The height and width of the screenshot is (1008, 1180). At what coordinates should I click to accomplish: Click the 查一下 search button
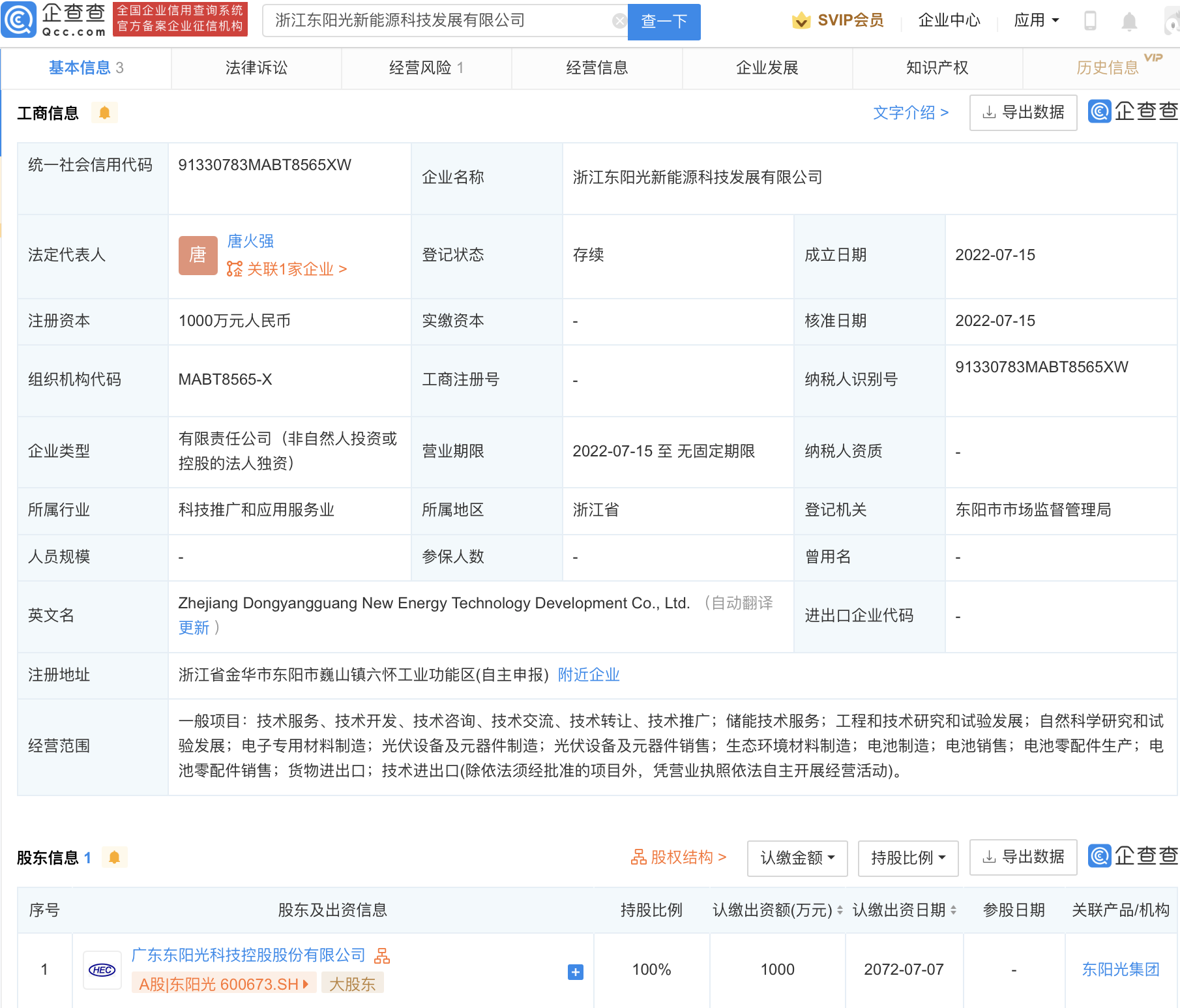pyautogui.click(x=664, y=22)
